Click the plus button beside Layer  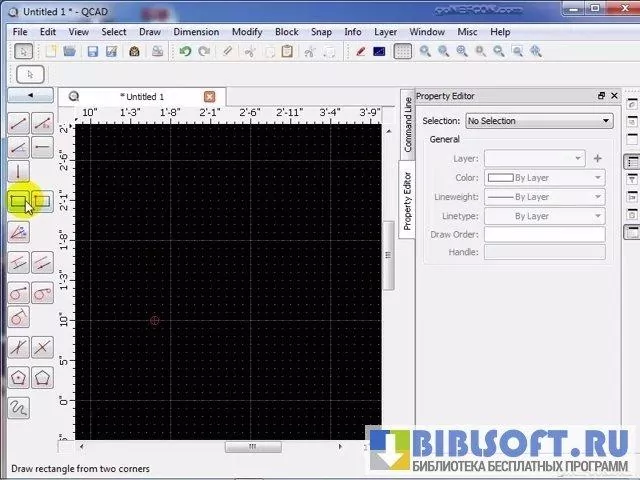click(598, 158)
